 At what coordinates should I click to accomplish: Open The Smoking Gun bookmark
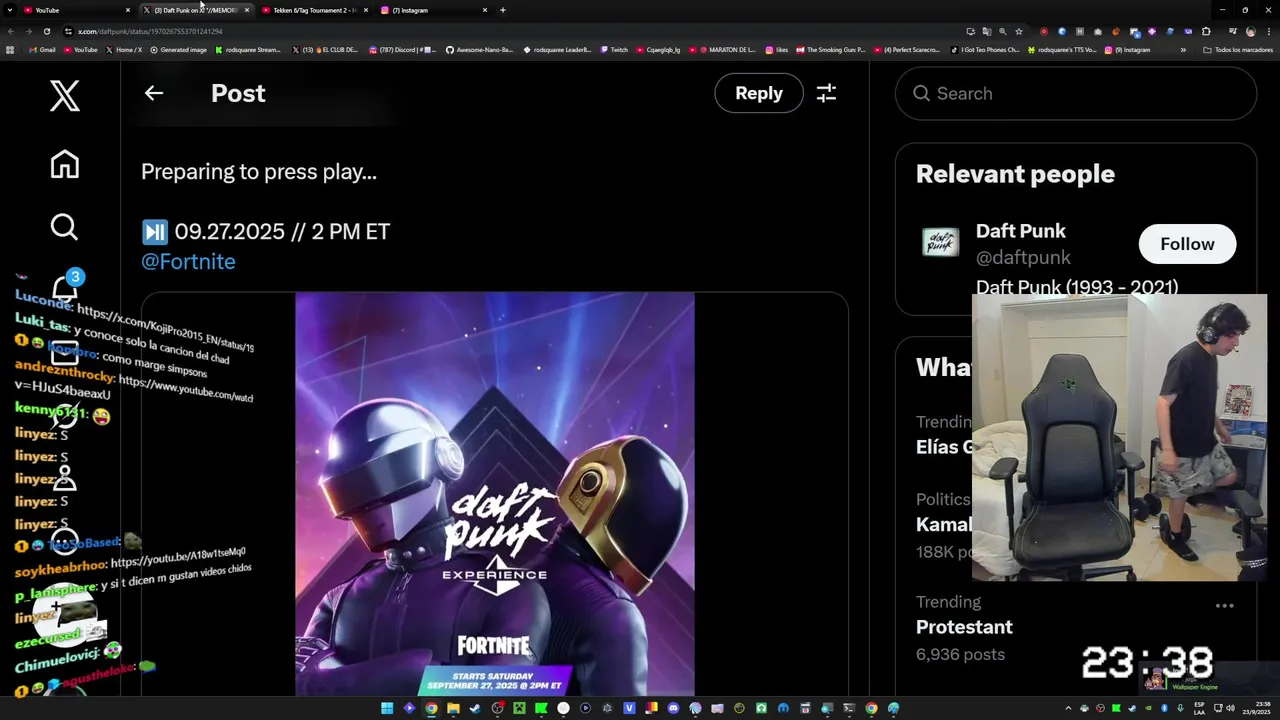832,49
